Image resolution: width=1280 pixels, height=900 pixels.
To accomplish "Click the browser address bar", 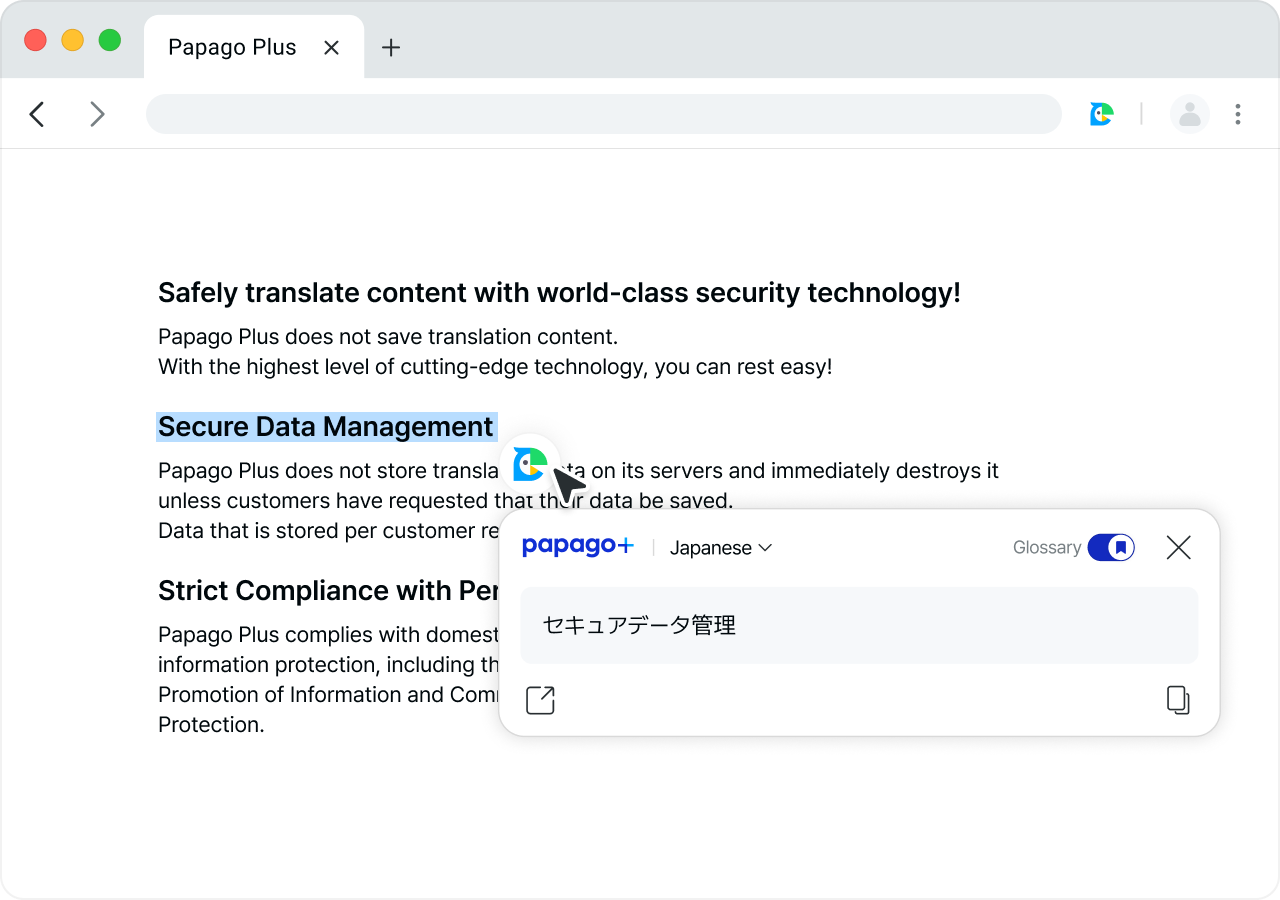I will coord(603,114).
